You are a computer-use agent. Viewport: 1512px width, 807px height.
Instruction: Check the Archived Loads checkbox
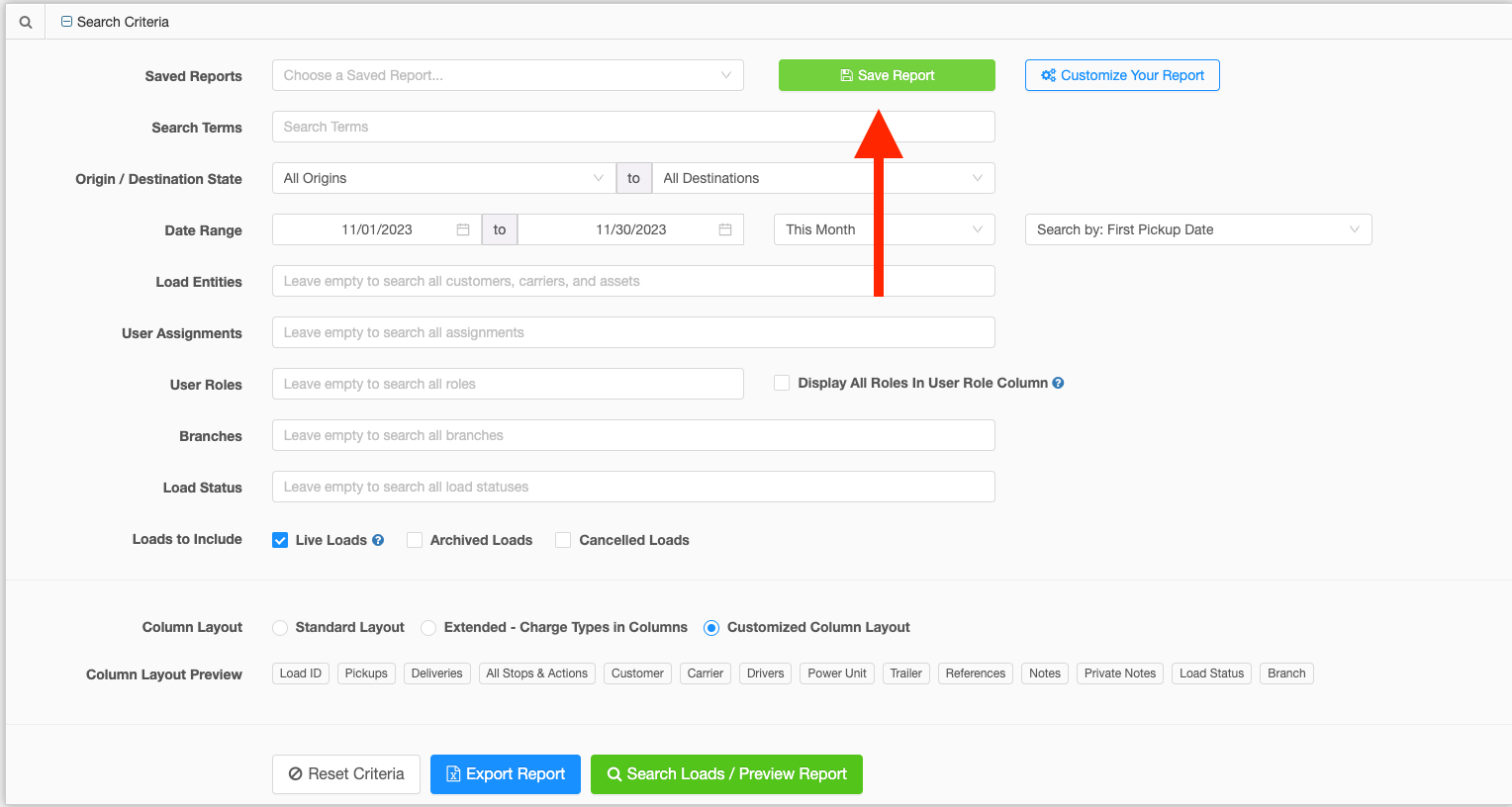[415, 540]
